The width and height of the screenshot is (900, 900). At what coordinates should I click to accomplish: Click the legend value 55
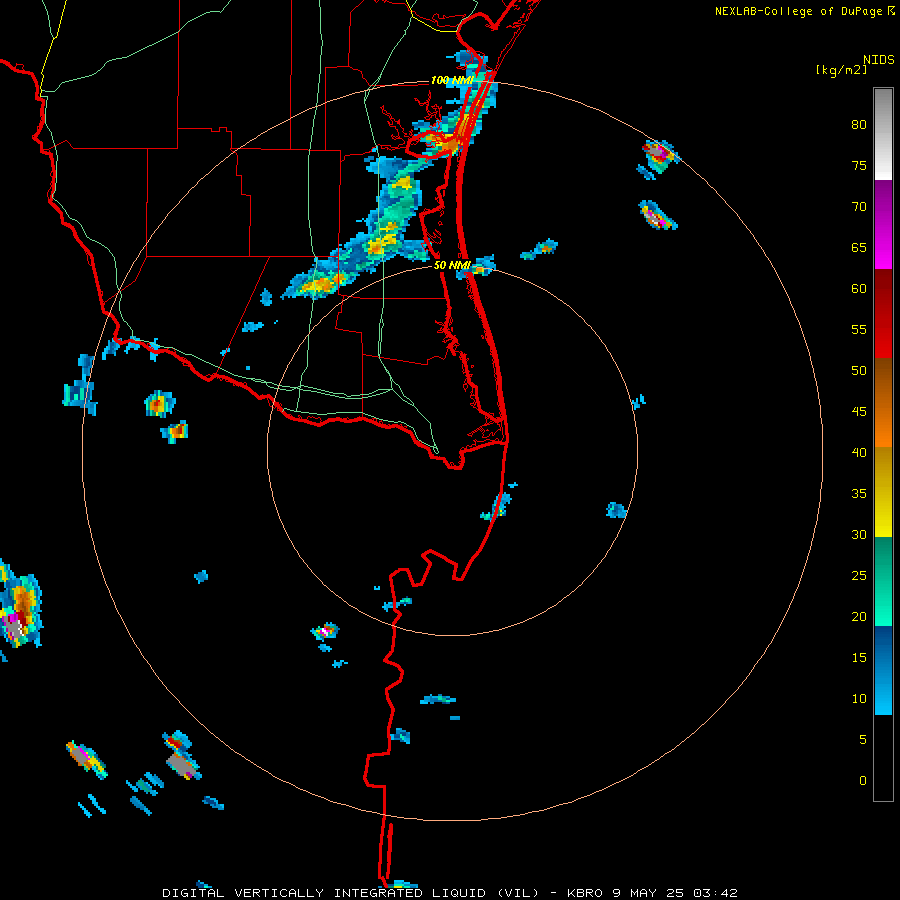click(x=859, y=329)
